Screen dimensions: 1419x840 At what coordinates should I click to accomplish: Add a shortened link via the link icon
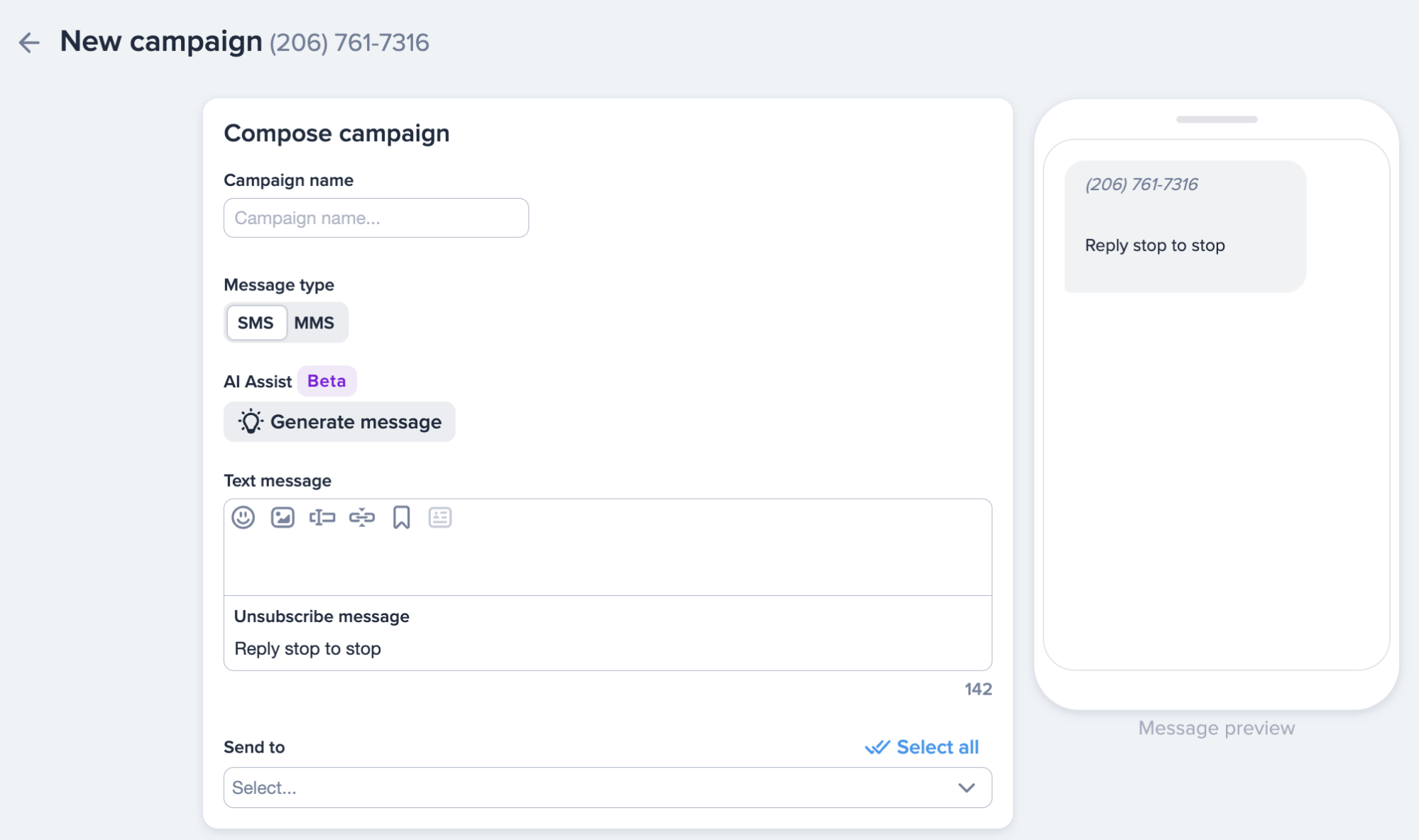click(x=362, y=518)
